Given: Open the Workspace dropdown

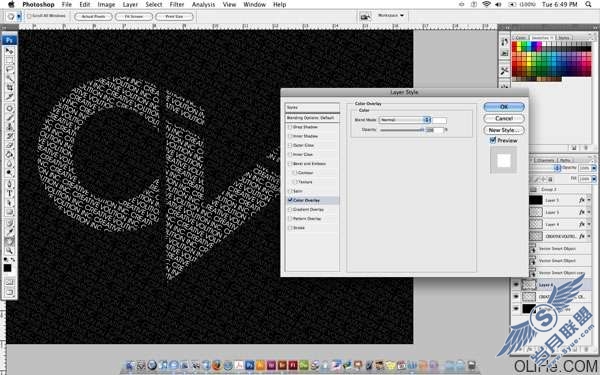Looking at the screenshot, I should 391,16.
